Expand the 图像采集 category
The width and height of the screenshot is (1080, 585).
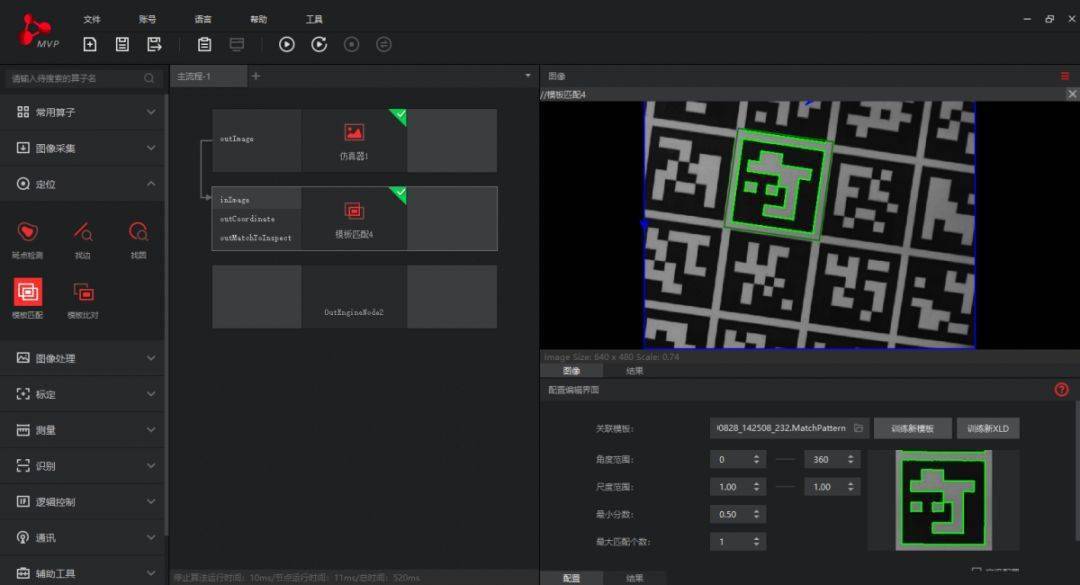coord(83,147)
